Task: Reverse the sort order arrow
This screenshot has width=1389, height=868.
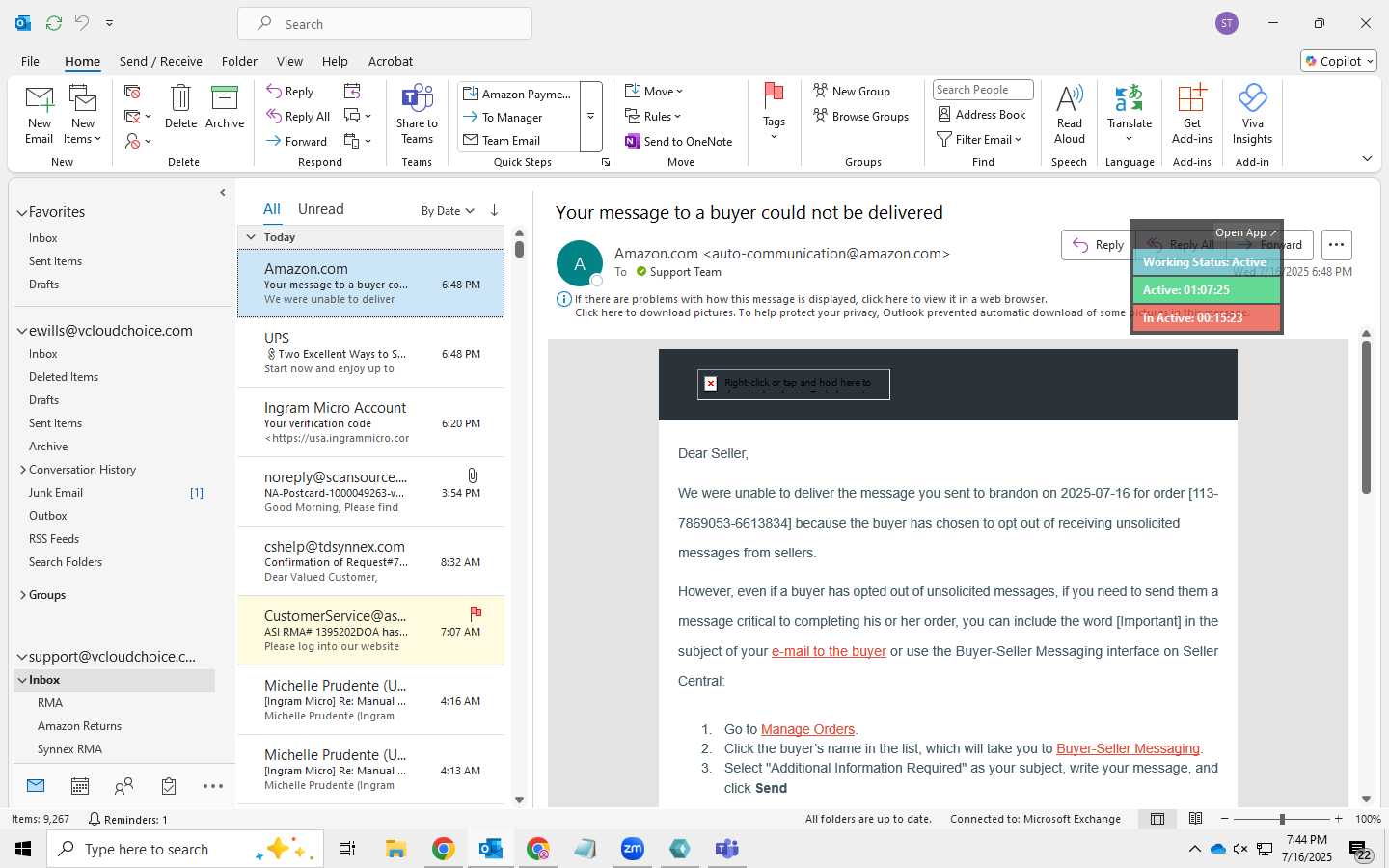Action: 494,210
